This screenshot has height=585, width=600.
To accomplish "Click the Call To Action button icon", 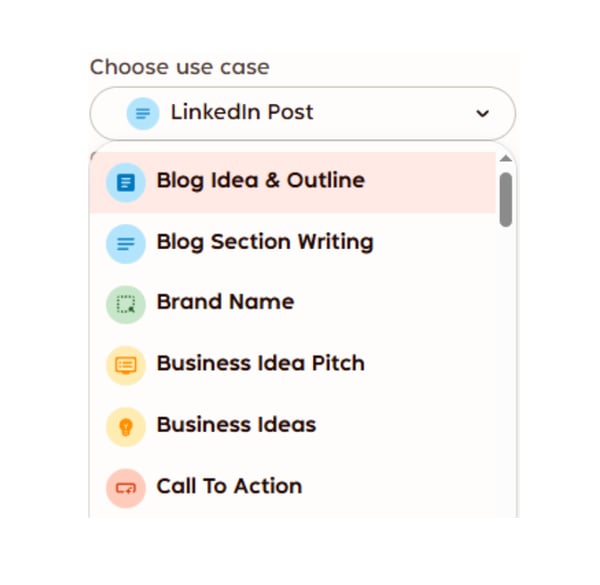I will [x=126, y=488].
